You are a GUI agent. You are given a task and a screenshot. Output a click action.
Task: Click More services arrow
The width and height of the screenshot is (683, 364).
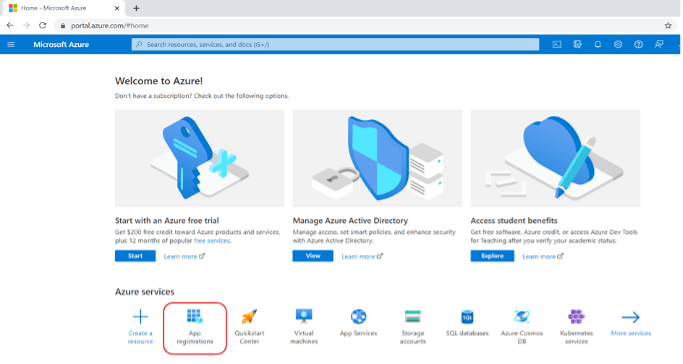point(630,323)
